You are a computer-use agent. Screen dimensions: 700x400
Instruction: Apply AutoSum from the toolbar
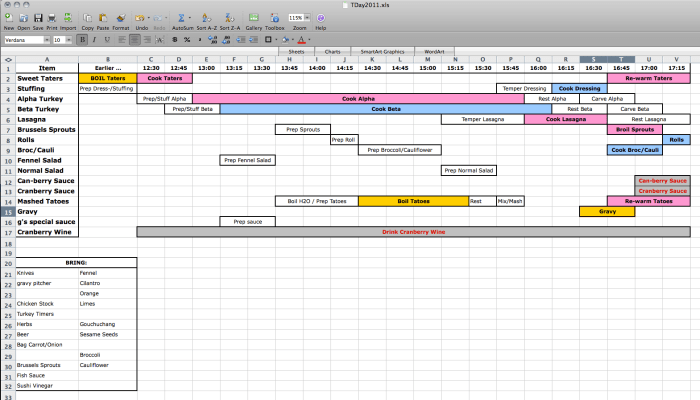(x=182, y=19)
